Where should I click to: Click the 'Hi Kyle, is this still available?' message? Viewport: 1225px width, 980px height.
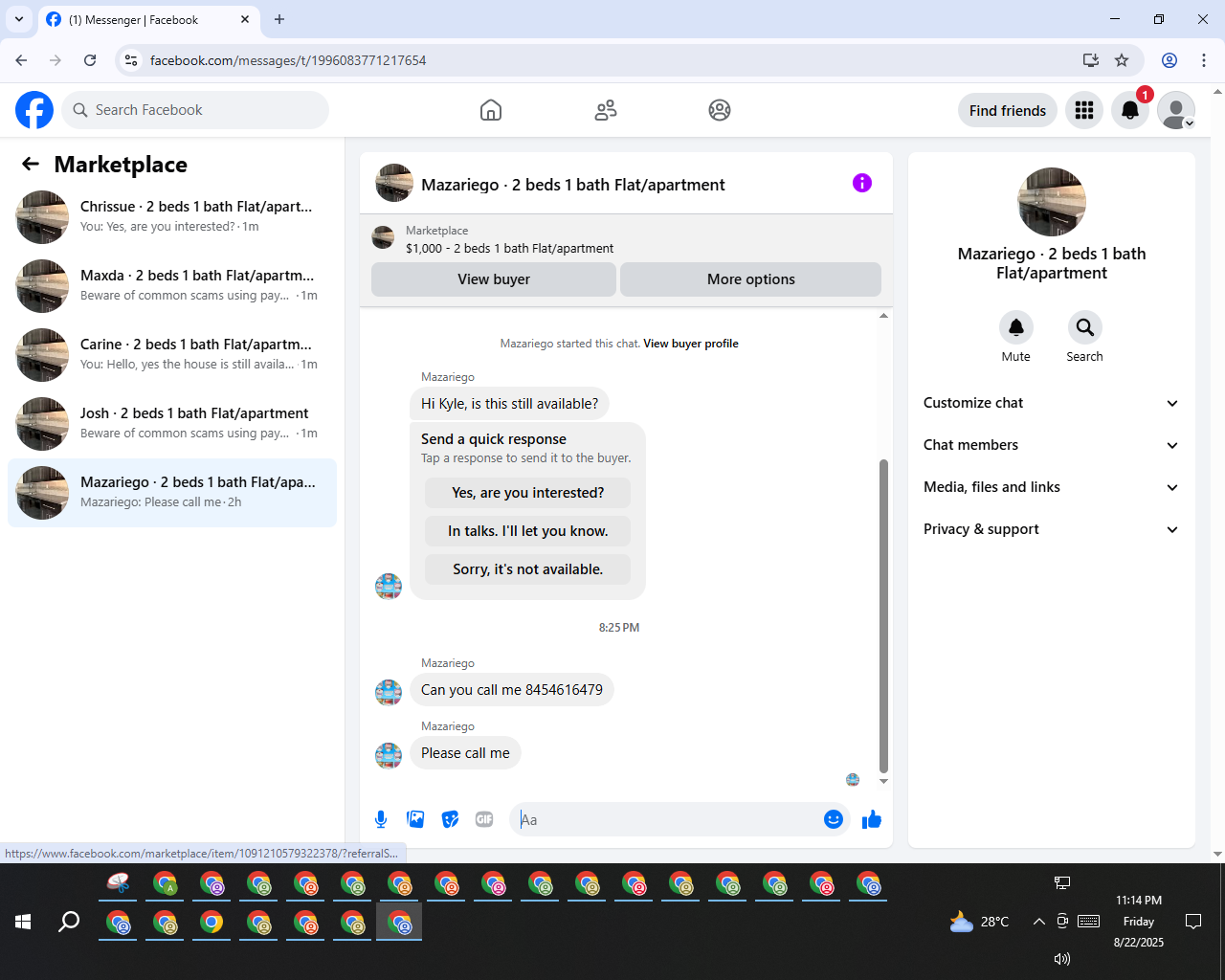tap(509, 404)
